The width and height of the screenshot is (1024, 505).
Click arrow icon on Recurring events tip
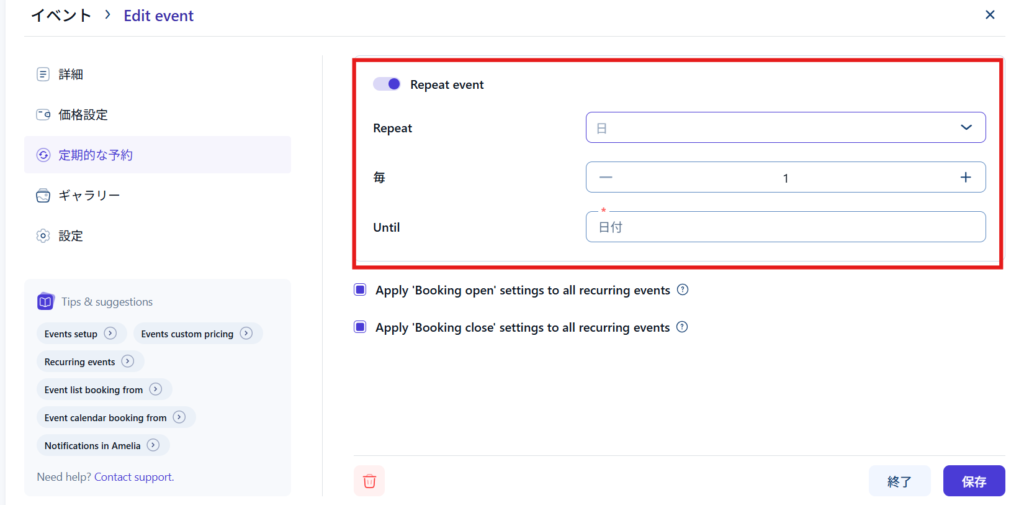(x=128, y=361)
